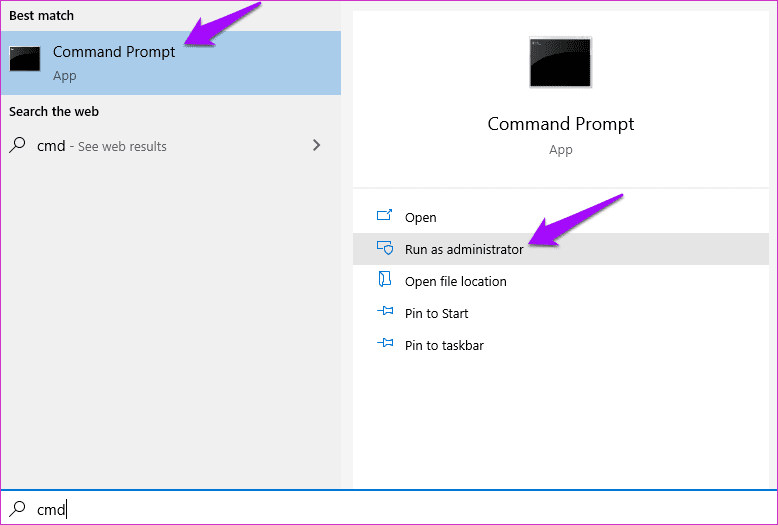
Task: Click the pin icon next to Pin to taskbar
Action: pos(385,343)
